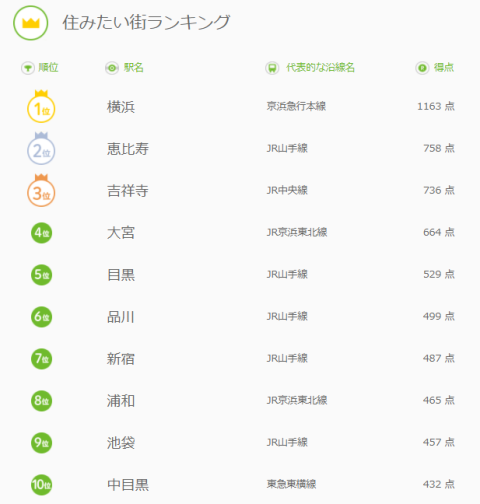
Task: Open the 恵比寿 station entry
Action: [x=128, y=149]
